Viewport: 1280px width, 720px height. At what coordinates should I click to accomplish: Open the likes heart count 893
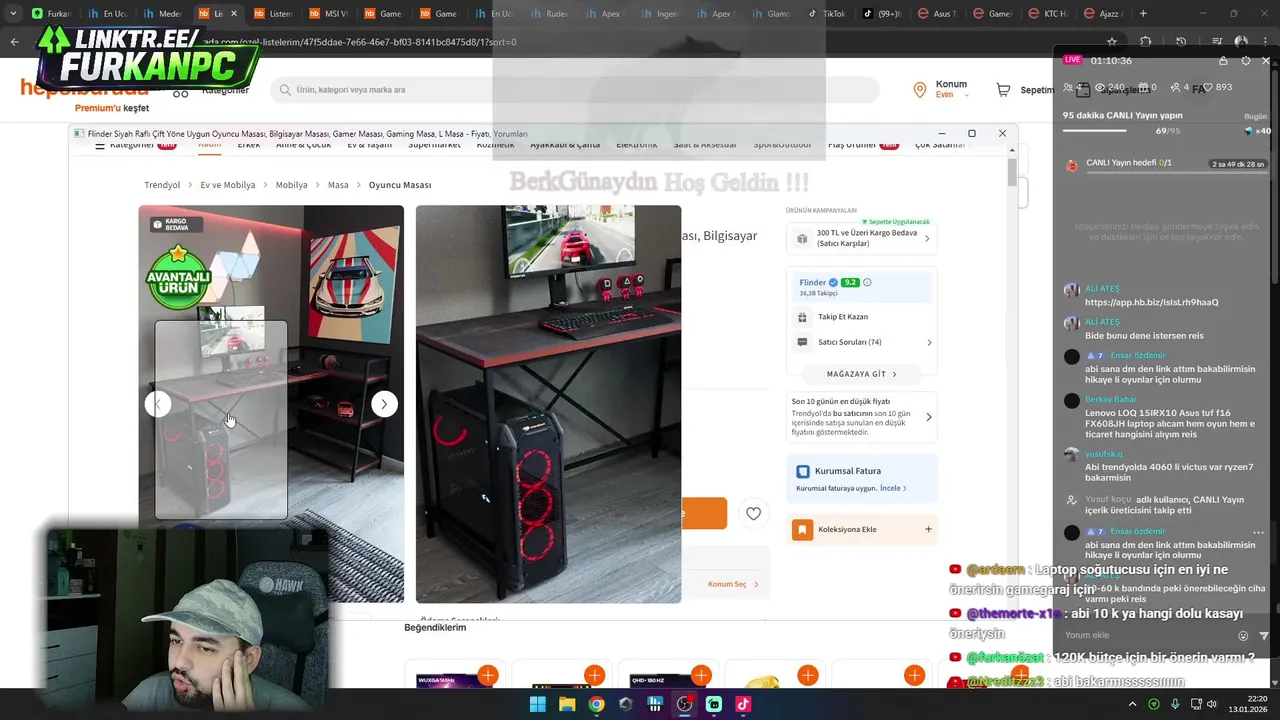coord(1218,88)
